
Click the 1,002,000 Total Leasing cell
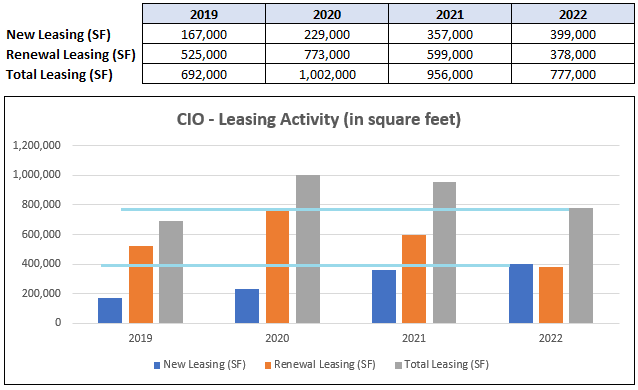[x=327, y=74]
